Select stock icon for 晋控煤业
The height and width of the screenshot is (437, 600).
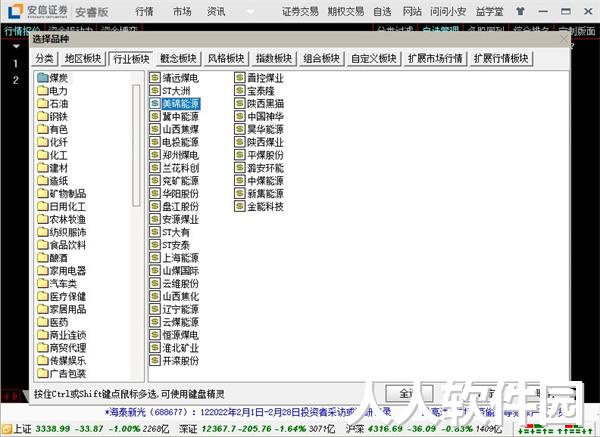[240, 78]
